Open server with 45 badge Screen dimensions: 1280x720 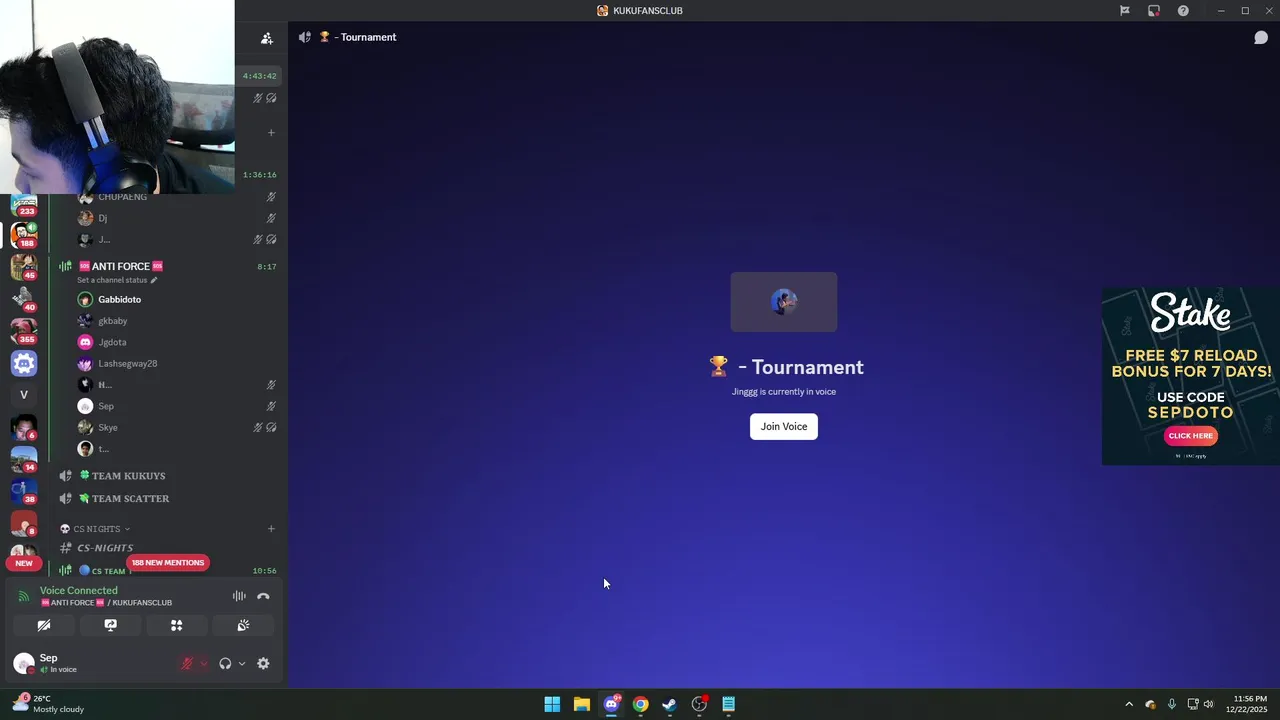pyautogui.click(x=24, y=267)
